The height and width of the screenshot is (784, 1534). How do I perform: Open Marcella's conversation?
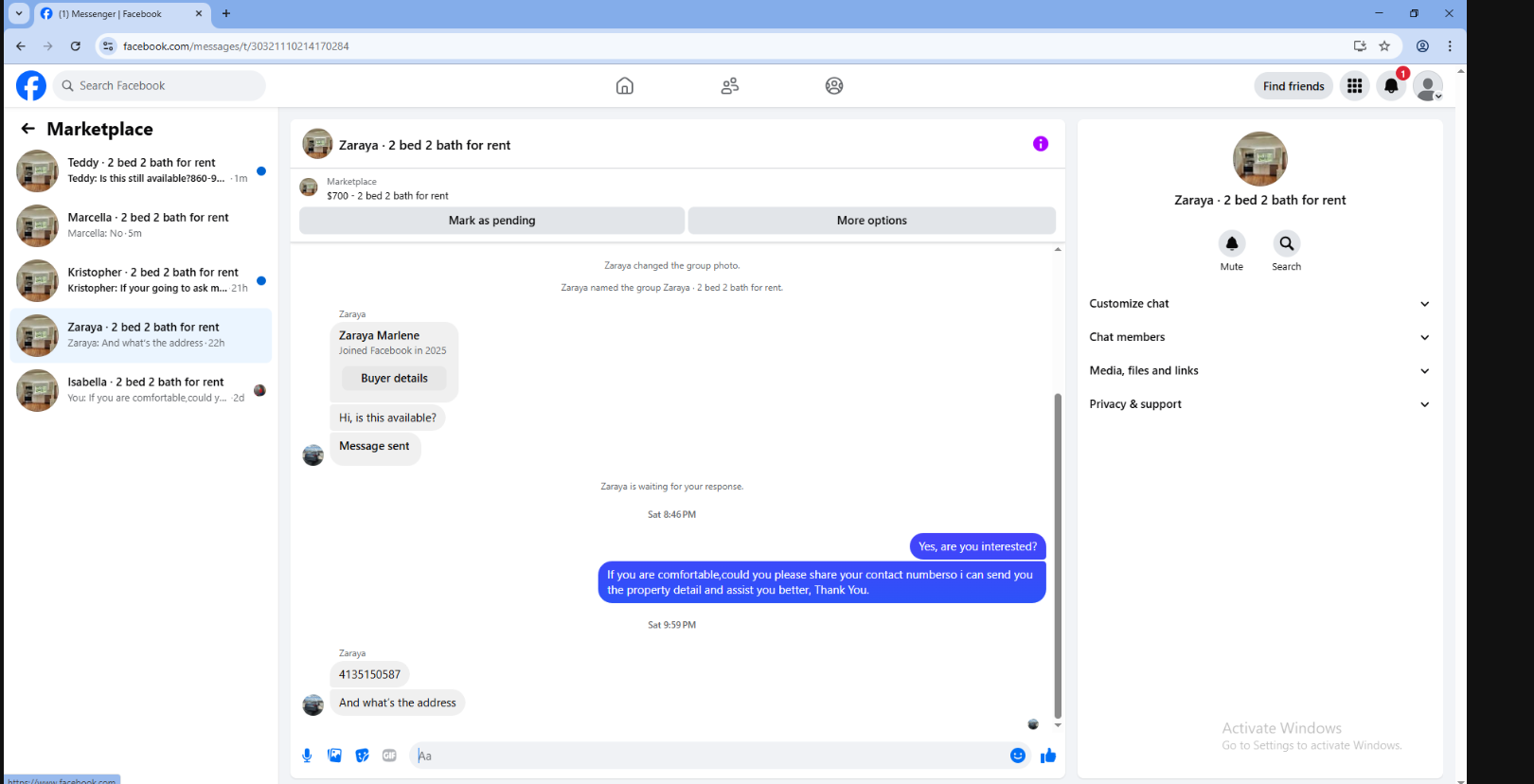coord(141,225)
